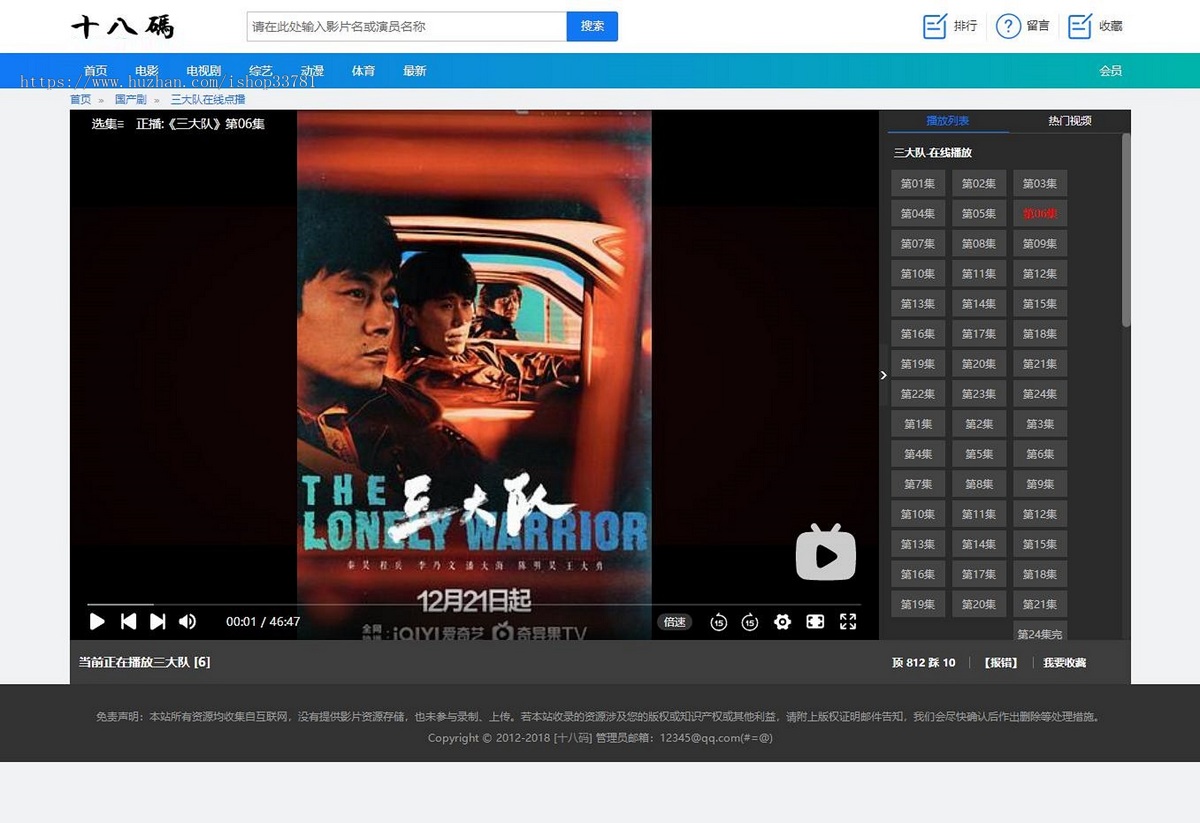The height and width of the screenshot is (823, 1200).
Task: Select episode 第22集
Action: [918, 394]
